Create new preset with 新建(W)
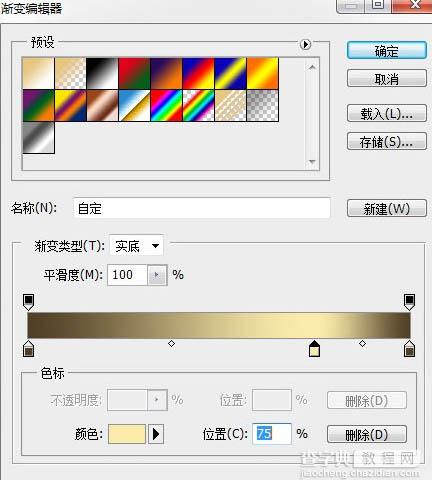 coord(387,209)
